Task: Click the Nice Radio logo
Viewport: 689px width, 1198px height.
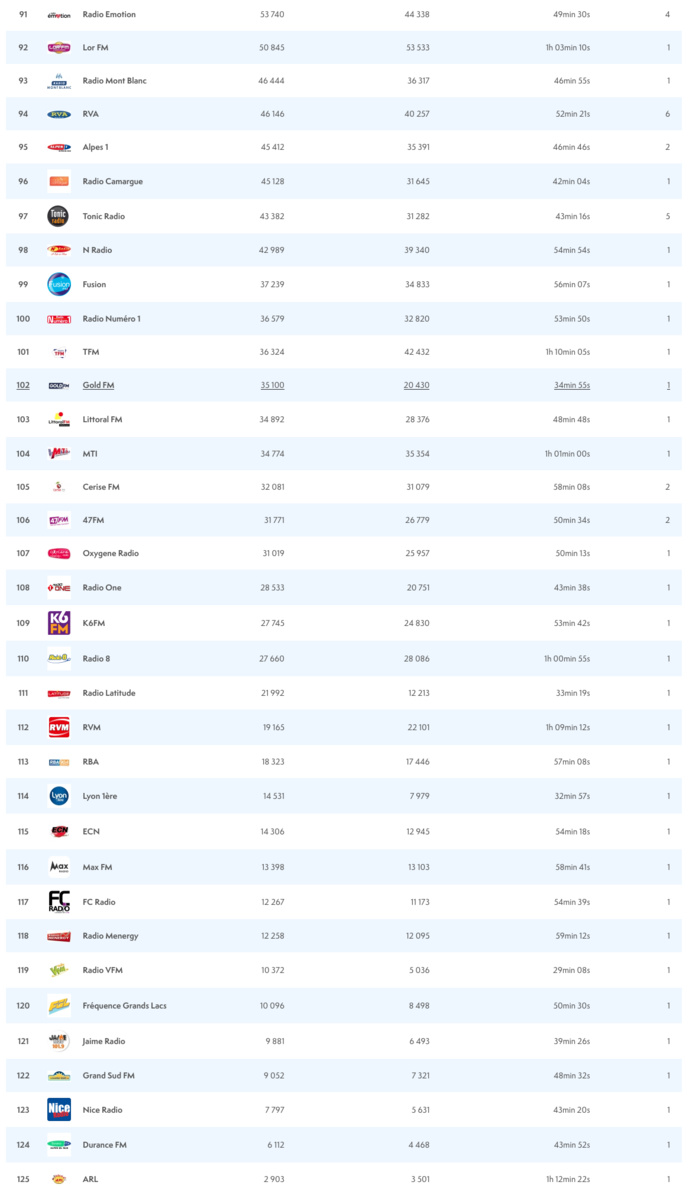Action: point(59,1109)
